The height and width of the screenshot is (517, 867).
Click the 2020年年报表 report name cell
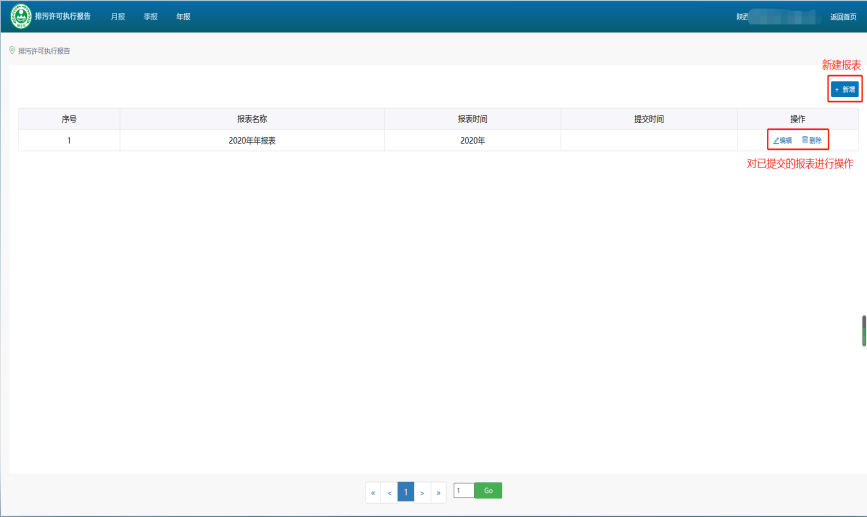[252, 141]
